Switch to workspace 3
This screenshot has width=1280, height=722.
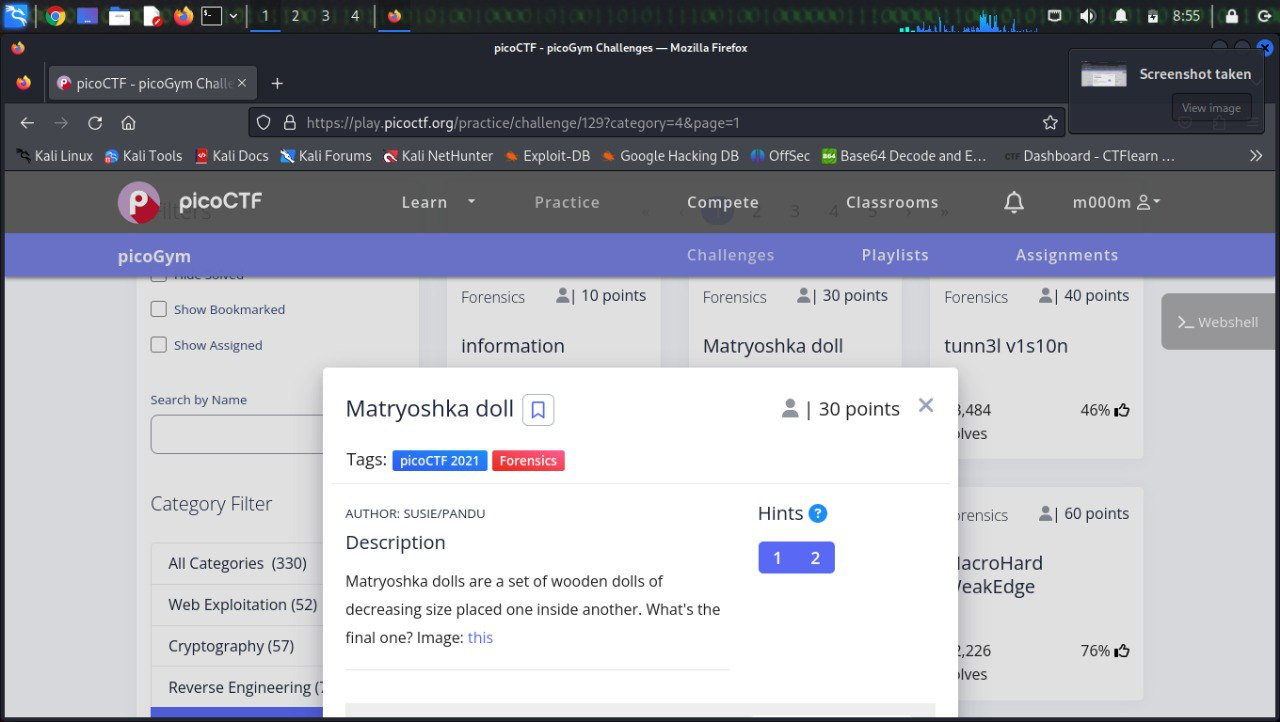point(325,16)
